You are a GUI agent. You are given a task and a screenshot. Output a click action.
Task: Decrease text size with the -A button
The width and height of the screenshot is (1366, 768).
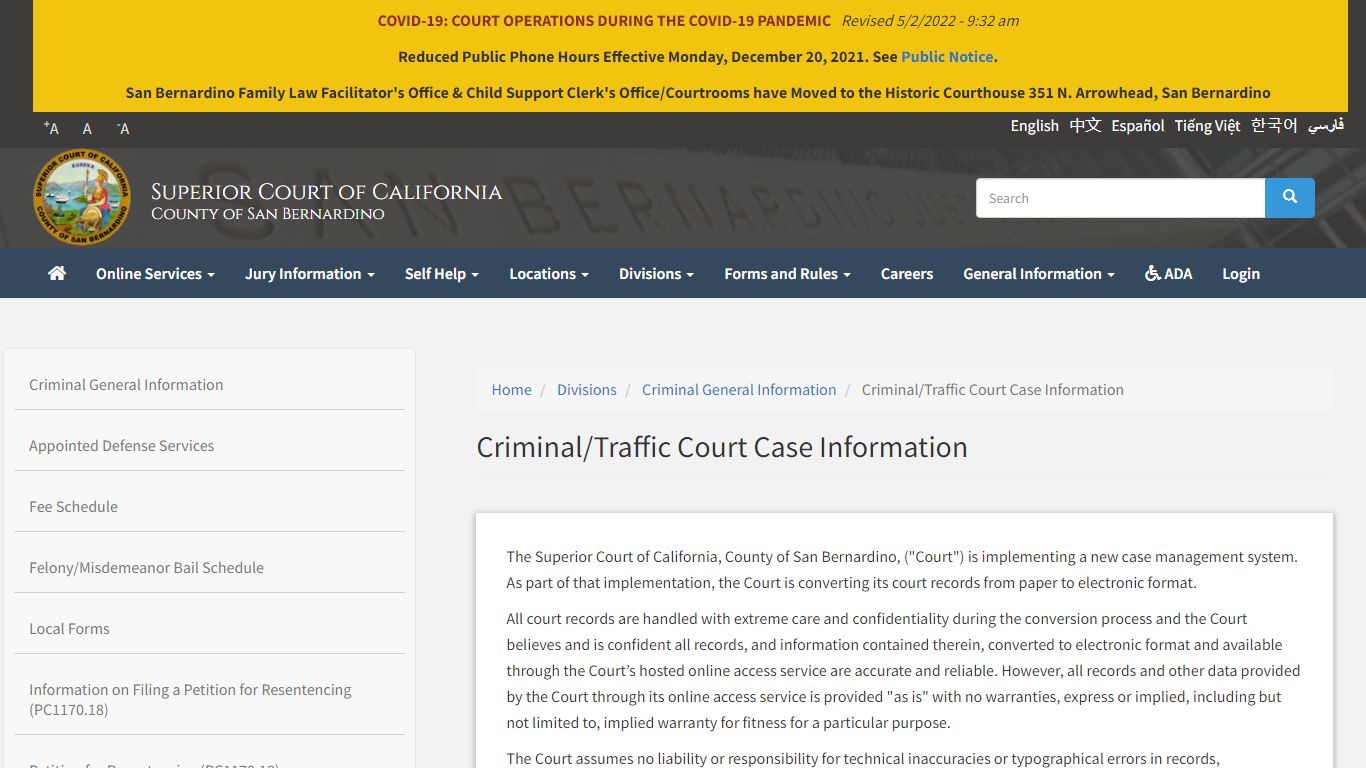[123, 128]
